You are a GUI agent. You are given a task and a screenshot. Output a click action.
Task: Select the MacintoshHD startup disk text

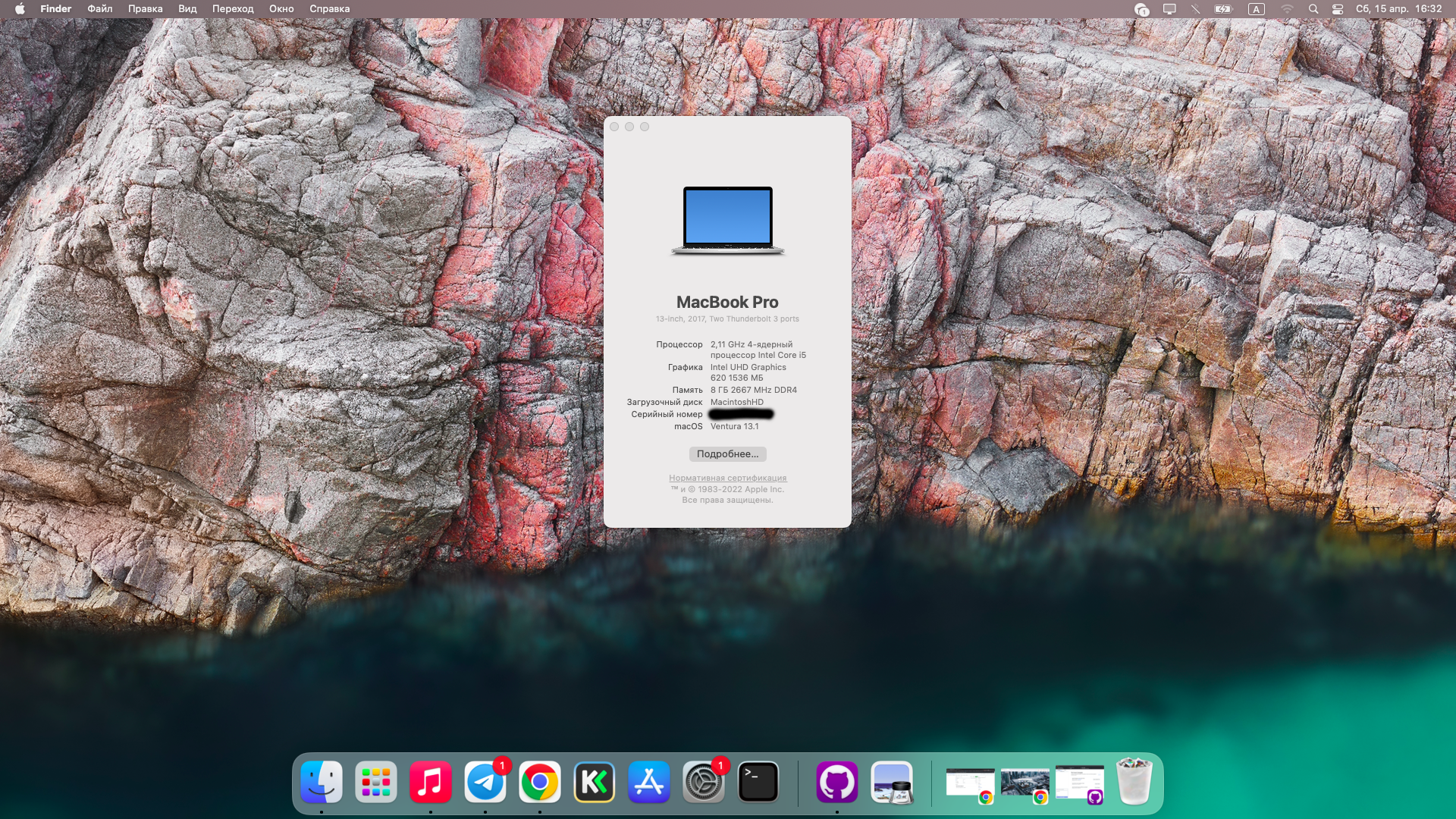(737, 402)
